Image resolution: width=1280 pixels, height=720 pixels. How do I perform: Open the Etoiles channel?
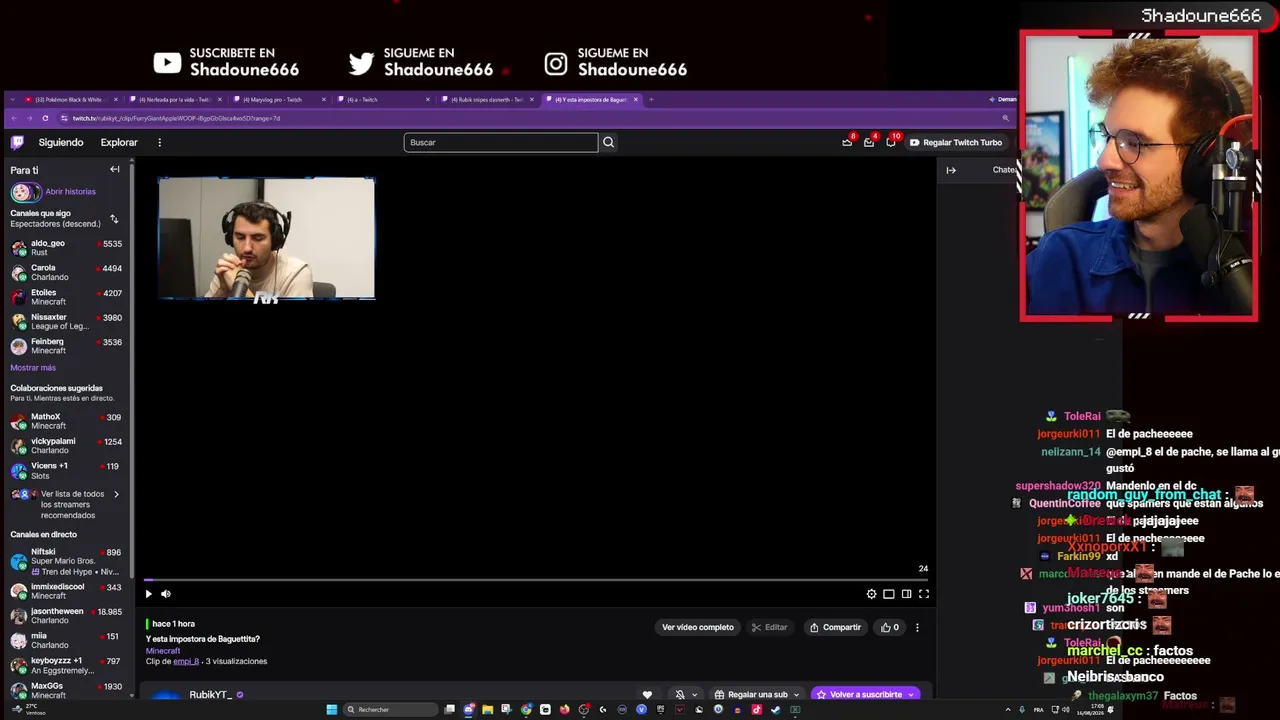pos(66,297)
